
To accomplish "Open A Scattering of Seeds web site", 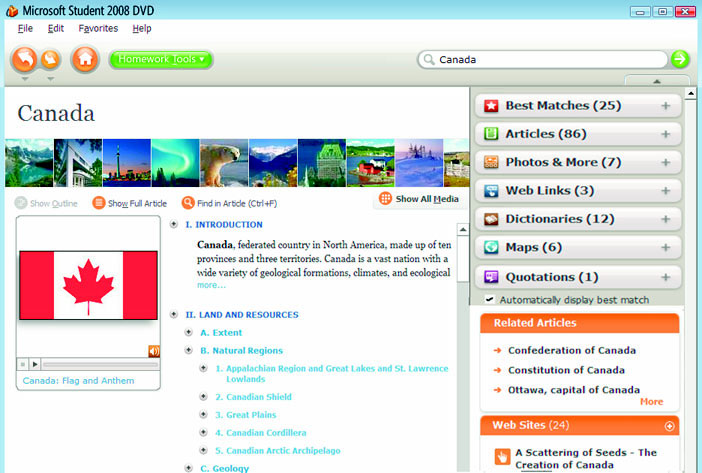I will click(586, 459).
